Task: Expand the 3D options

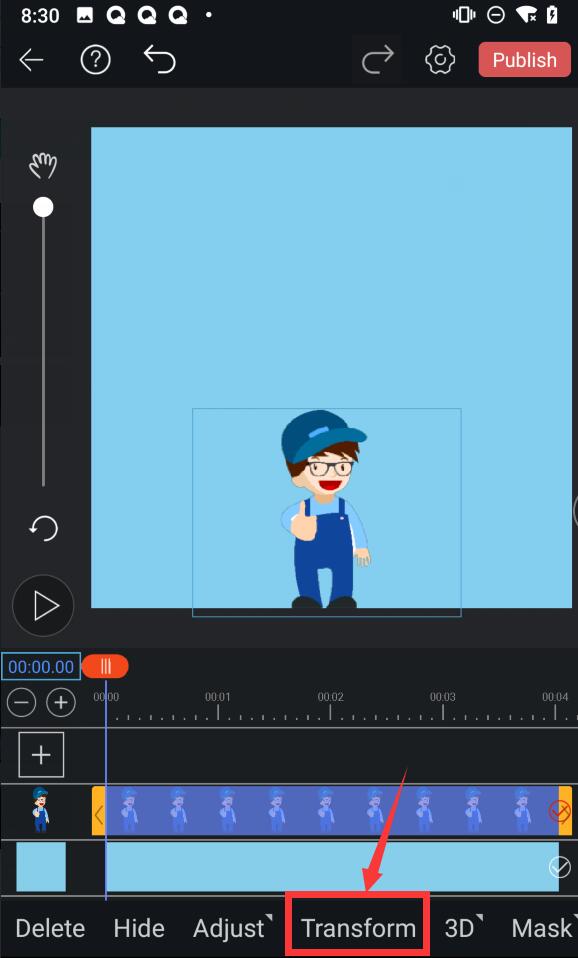Action: tap(463, 928)
